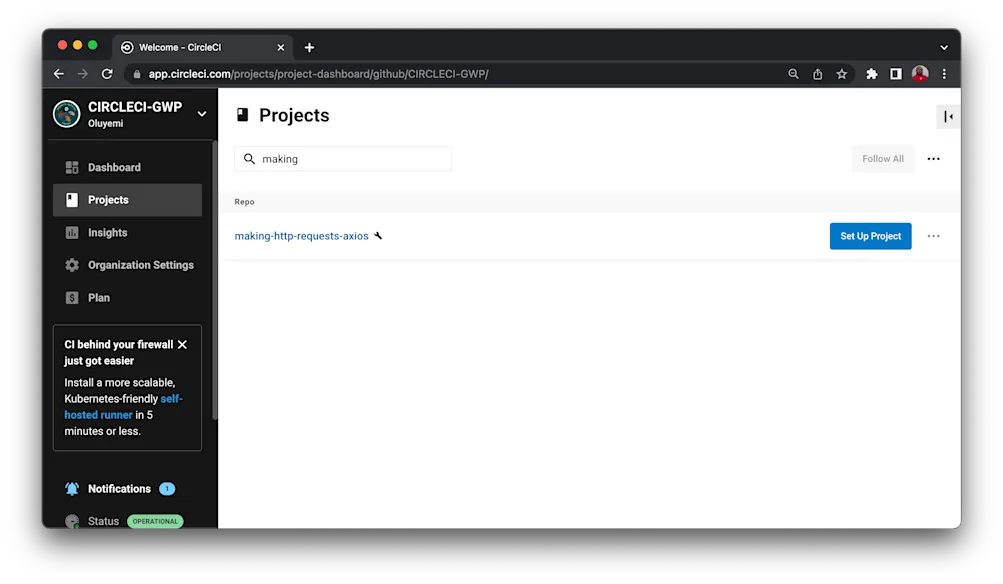Screen dimensions: 1003x584
Task: Open Organization Settings
Action: [x=140, y=264]
